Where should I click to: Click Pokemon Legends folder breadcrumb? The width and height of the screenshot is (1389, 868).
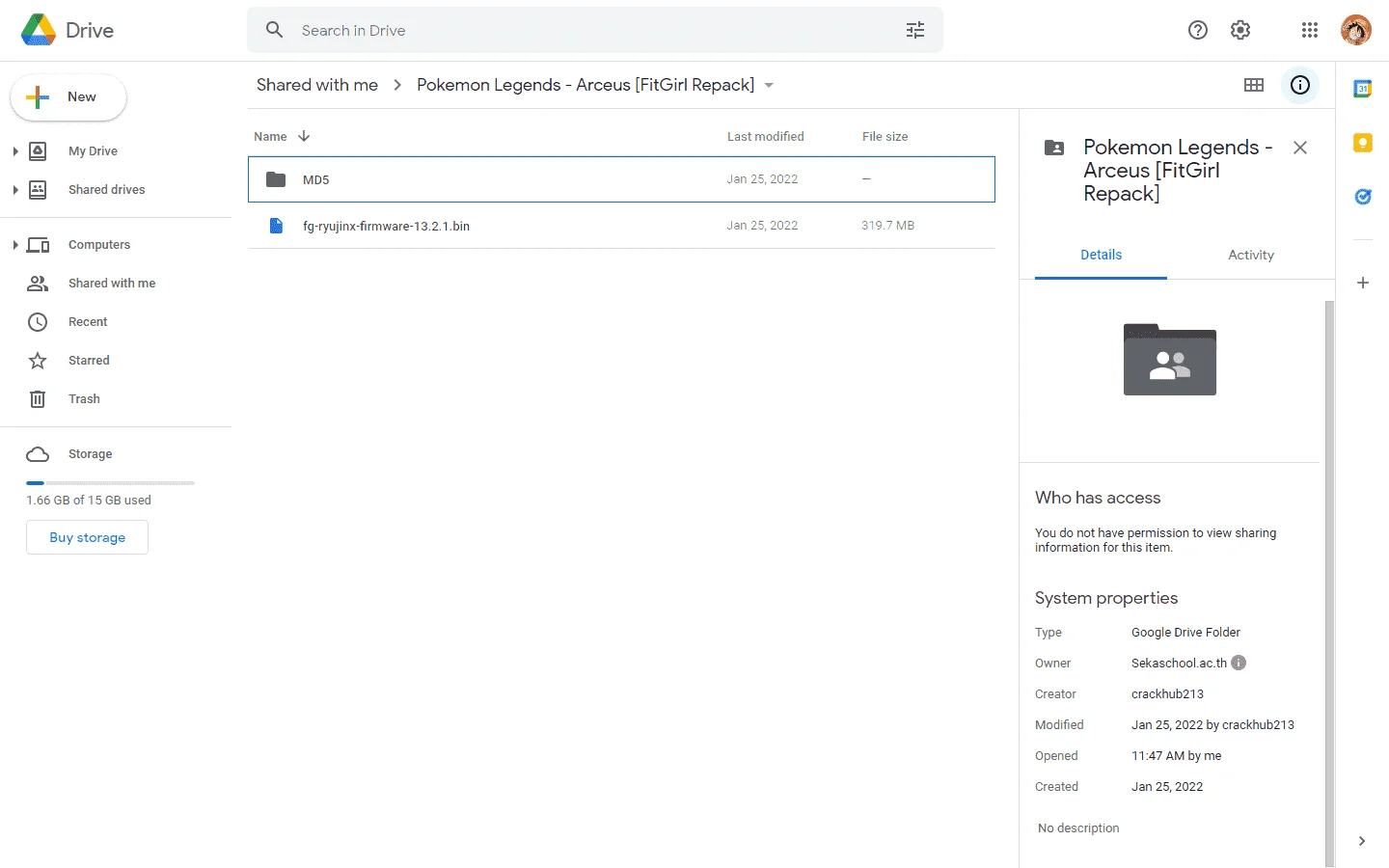[x=586, y=85]
